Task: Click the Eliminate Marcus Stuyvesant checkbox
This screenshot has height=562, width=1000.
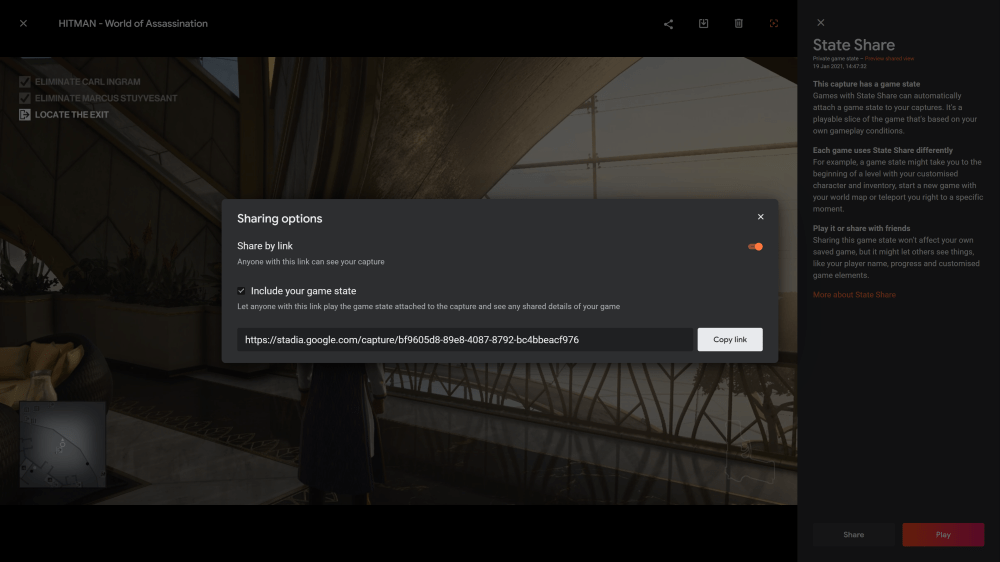Action: (25, 98)
